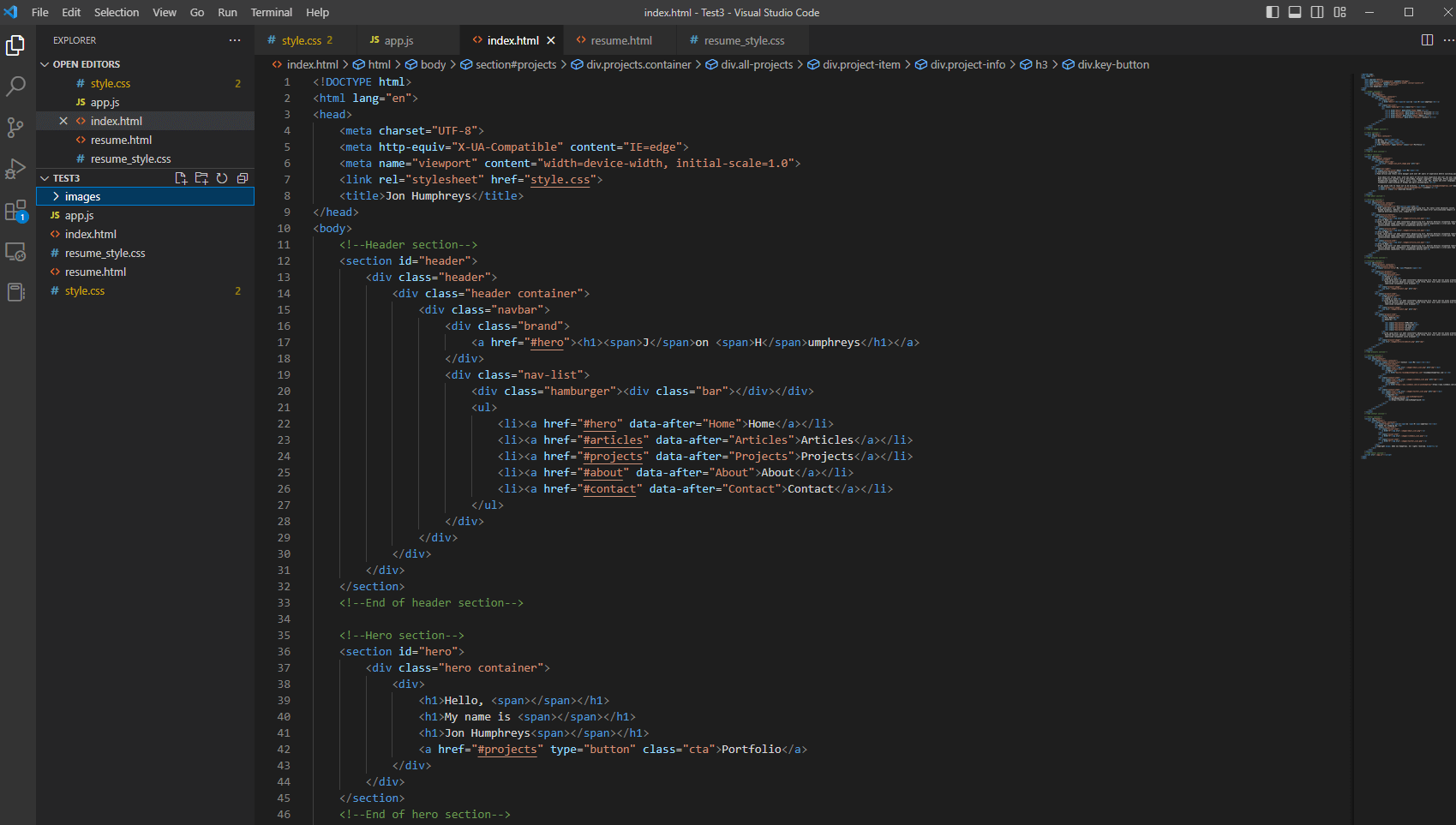Collapse the OPEN EDITORS section
The width and height of the screenshot is (1456, 825).
[x=45, y=64]
